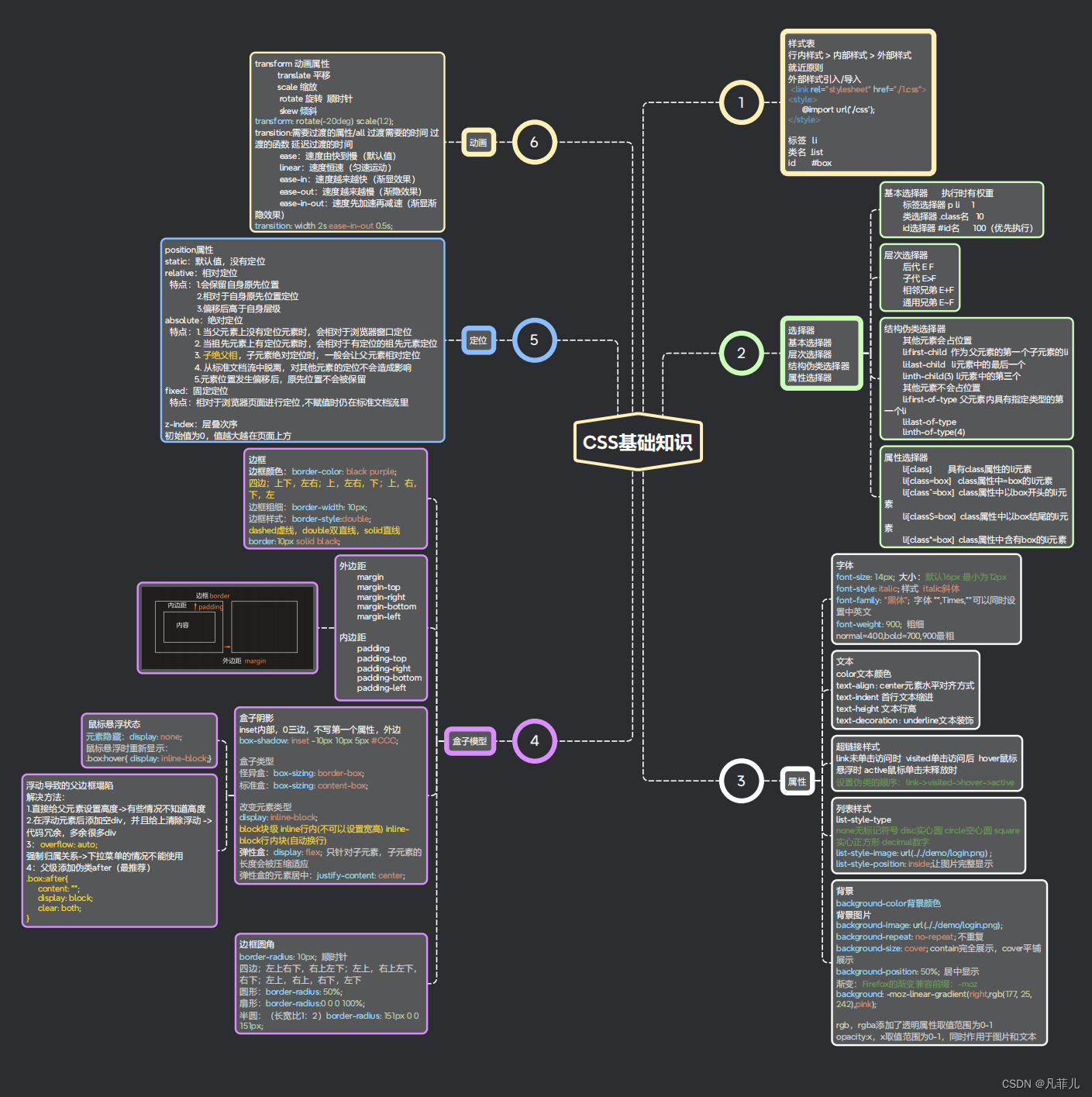Select the central CSS基础知识 node
1092x1097 pixels.
click(x=638, y=442)
